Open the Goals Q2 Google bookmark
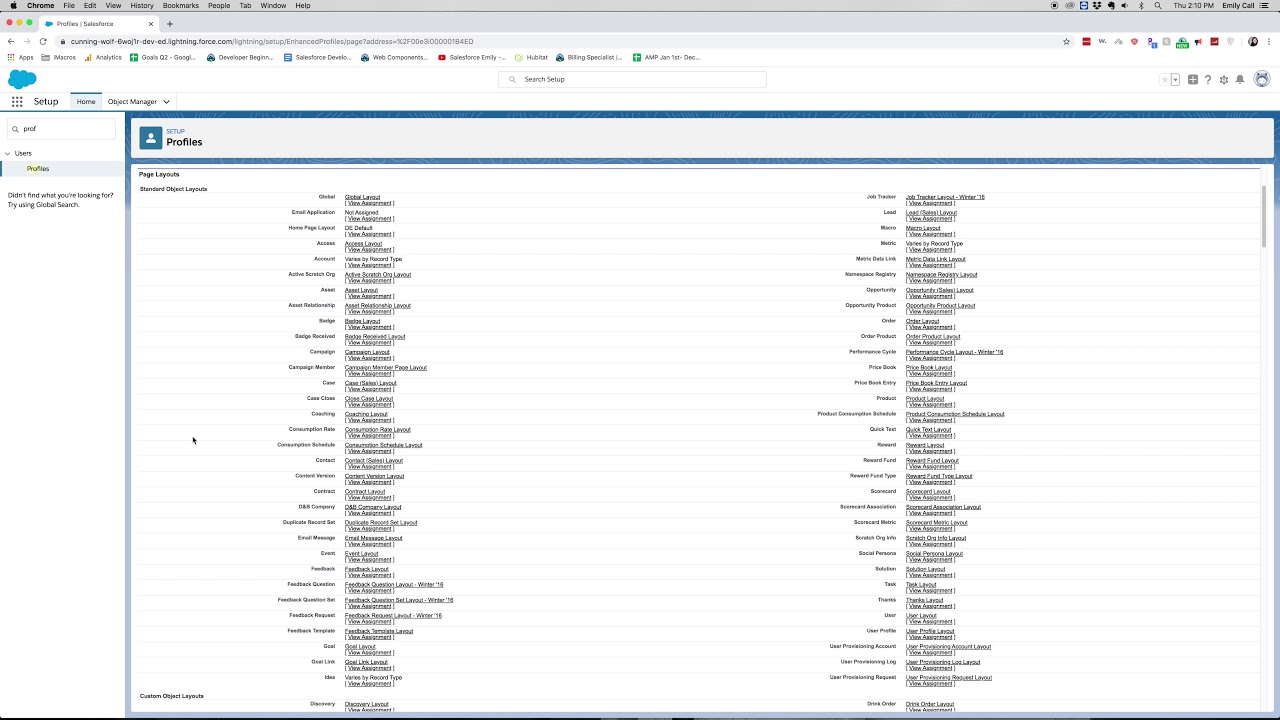The height and width of the screenshot is (720, 1280). pyautogui.click(x=163, y=57)
